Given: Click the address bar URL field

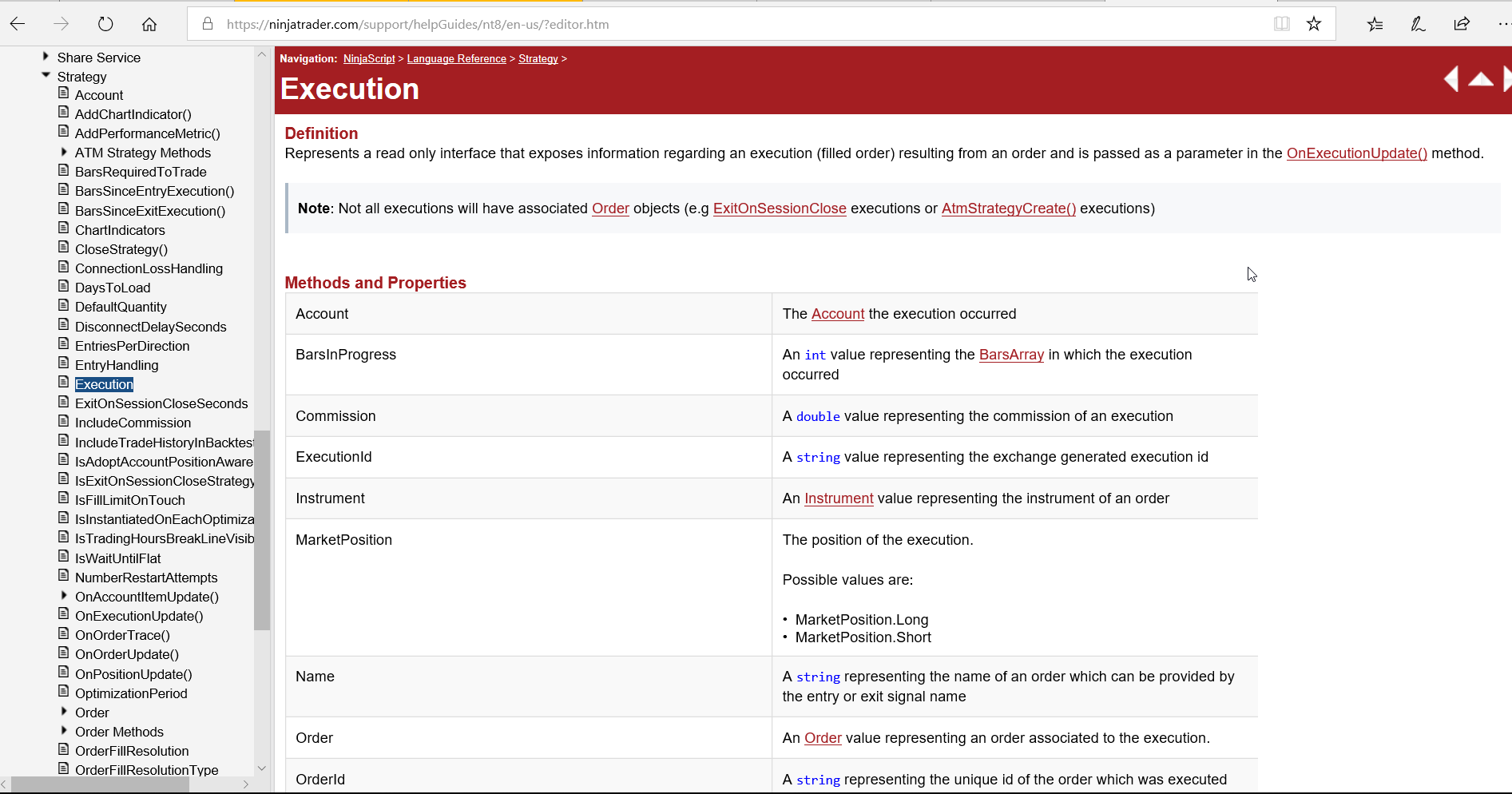Looking at the screenshot, I should coord(719,24).
